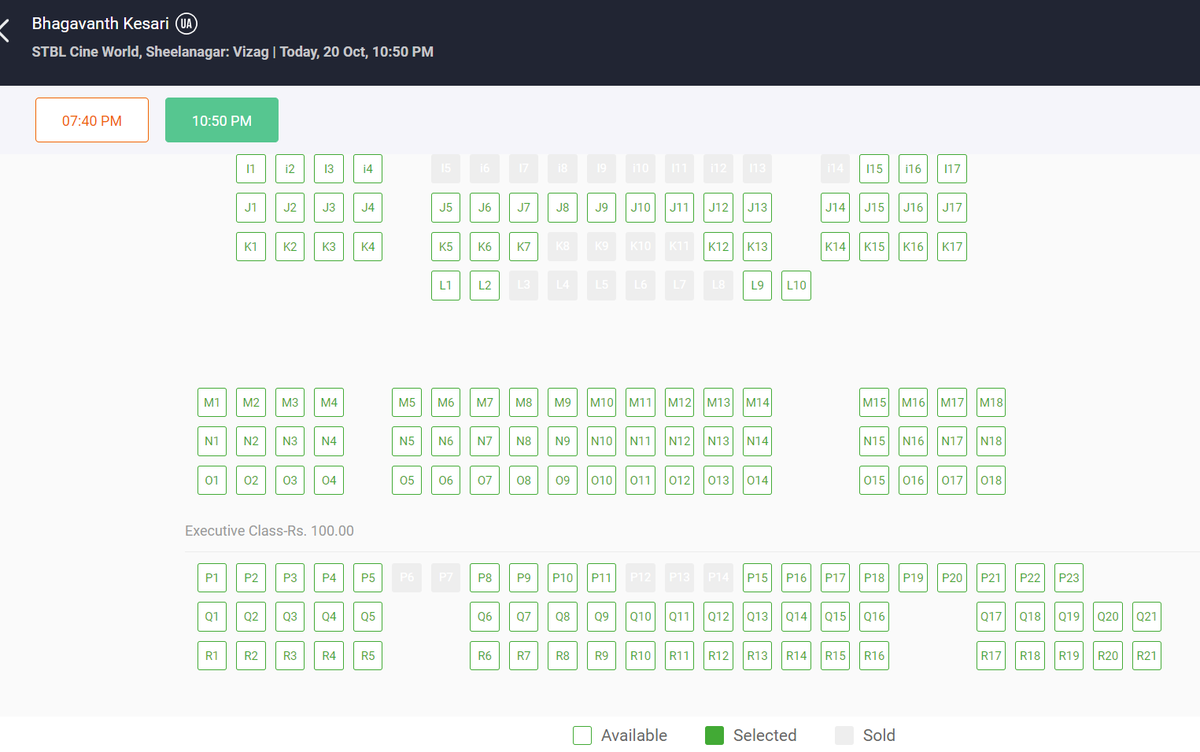Click the Available legend box

(x=583, y=735)
